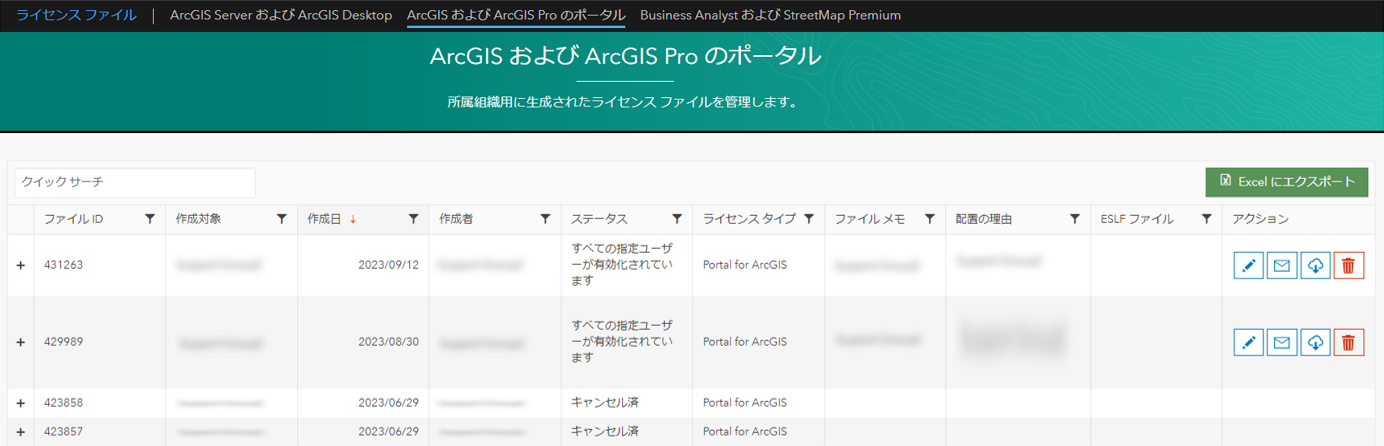
Task: Export table with Excel にエクスポート button
Action: click(x=1287, y=182)
